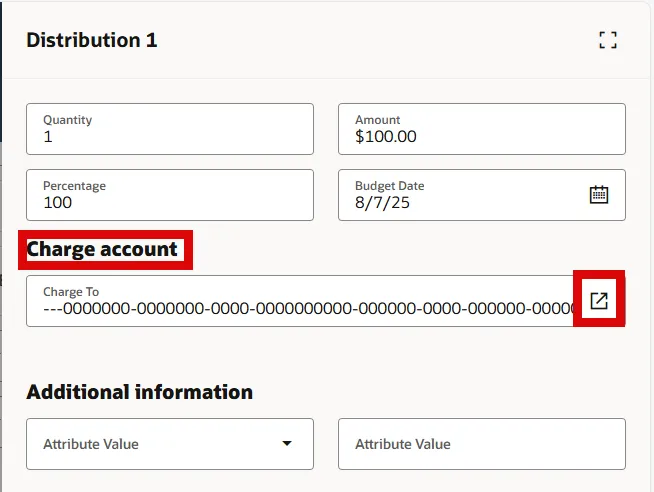Click the right Attribute Value text field
Viewport: 654px width, 492px height.
(482, 444)
